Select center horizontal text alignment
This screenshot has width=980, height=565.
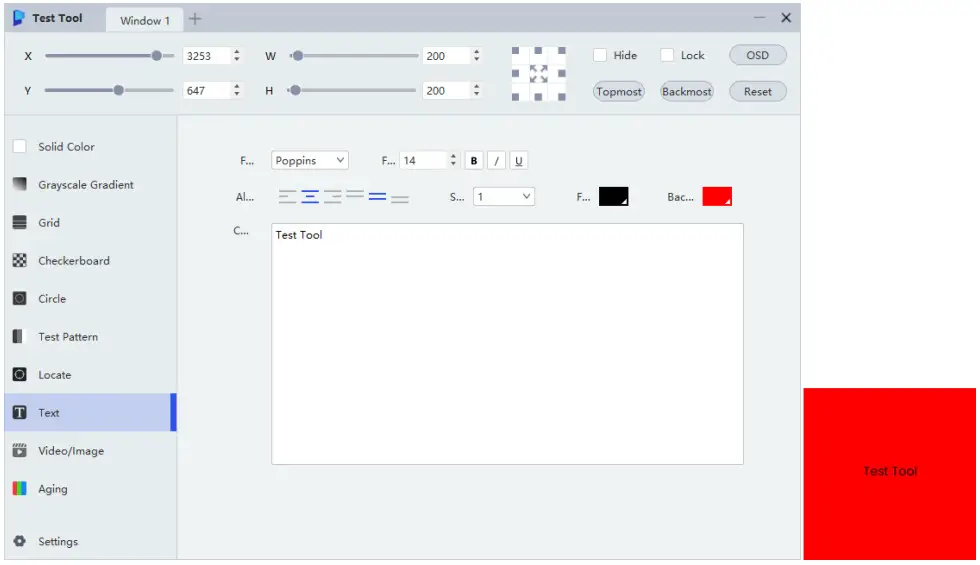tap(310, 197)
